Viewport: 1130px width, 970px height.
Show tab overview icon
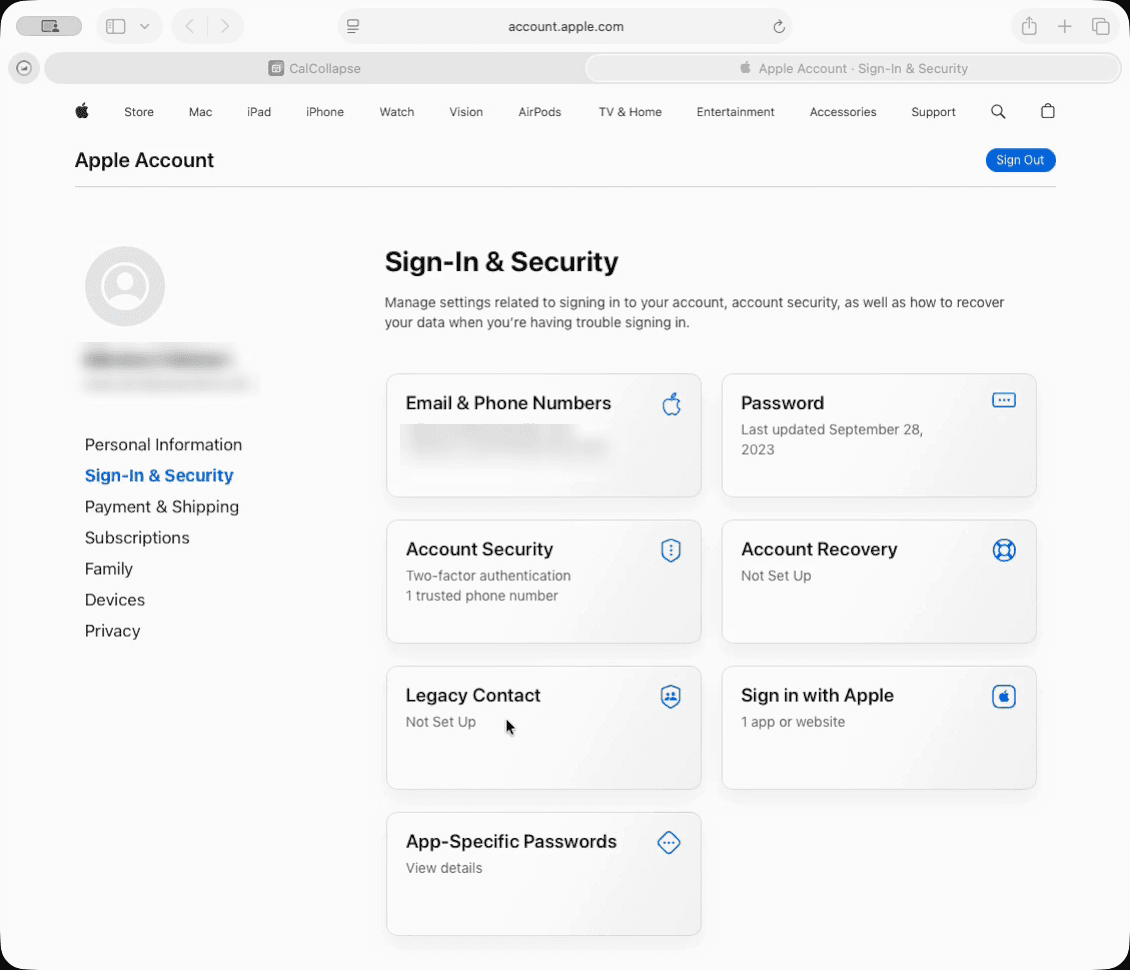pos(1100,27)
